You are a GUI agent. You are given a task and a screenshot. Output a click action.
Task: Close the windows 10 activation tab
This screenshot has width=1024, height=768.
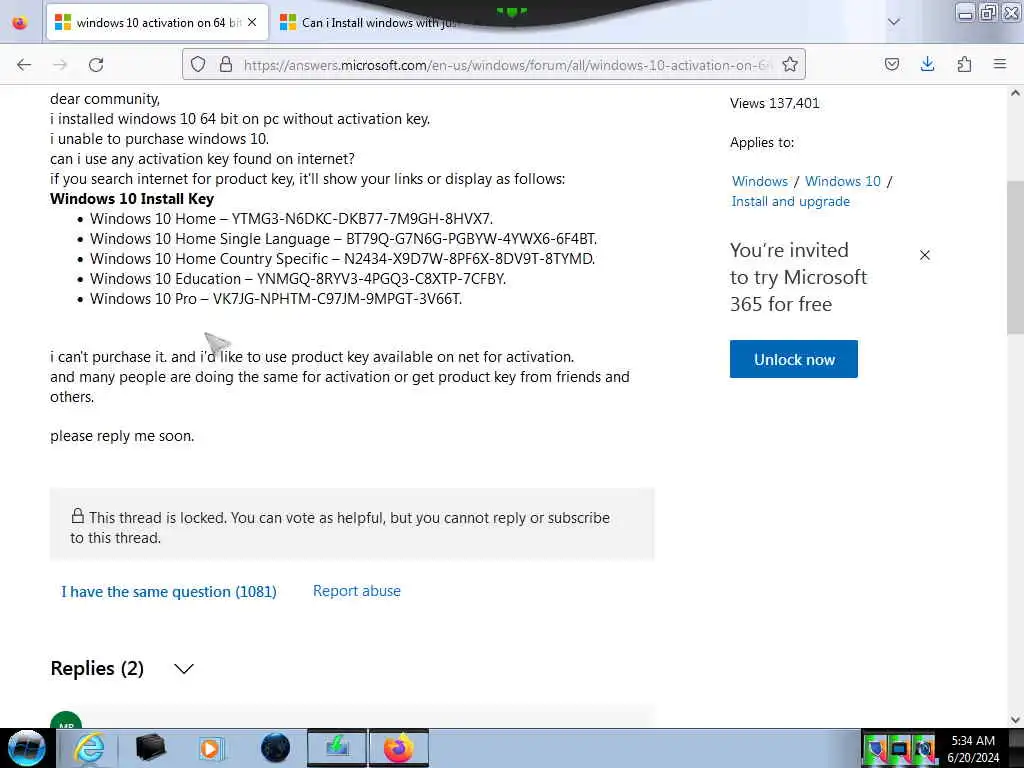tap(252, 22)
